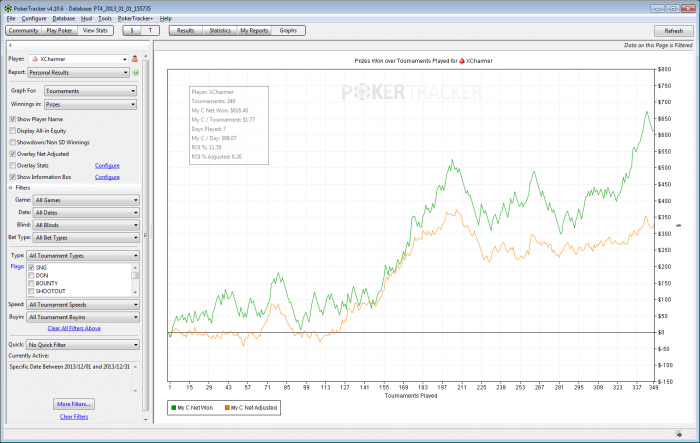
Task: Click the orange My C Net Adjusted legend
Action: click(x=251, y=407)
